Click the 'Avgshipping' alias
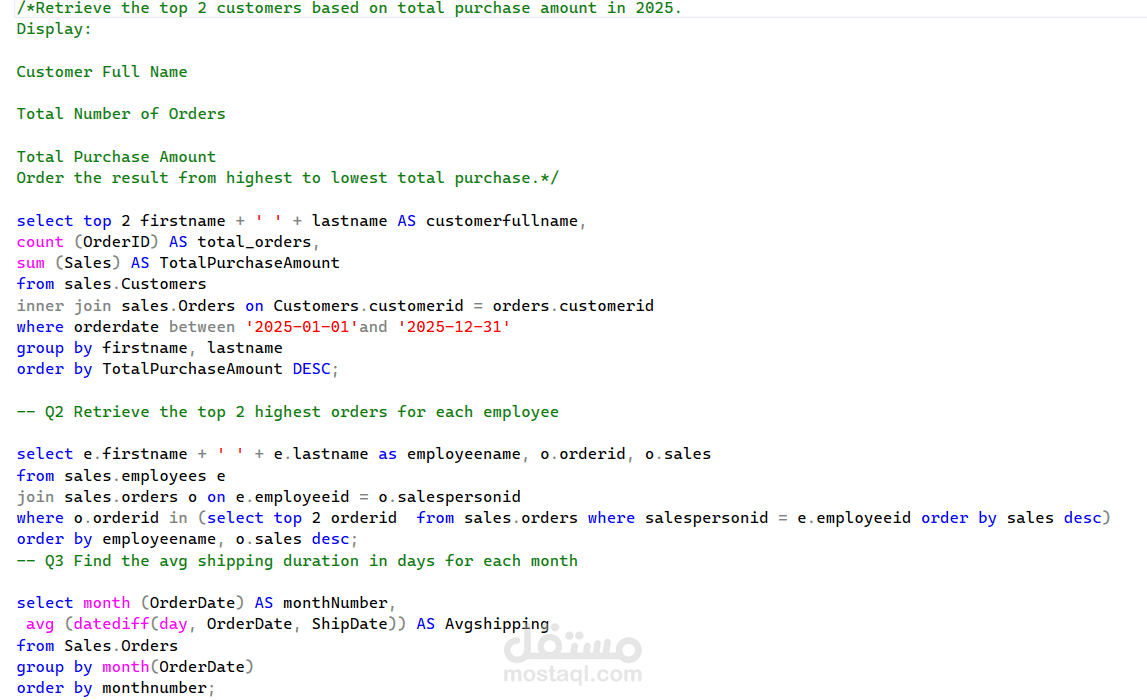Screen dimensions: 1147x700 (x=497, y=624)
